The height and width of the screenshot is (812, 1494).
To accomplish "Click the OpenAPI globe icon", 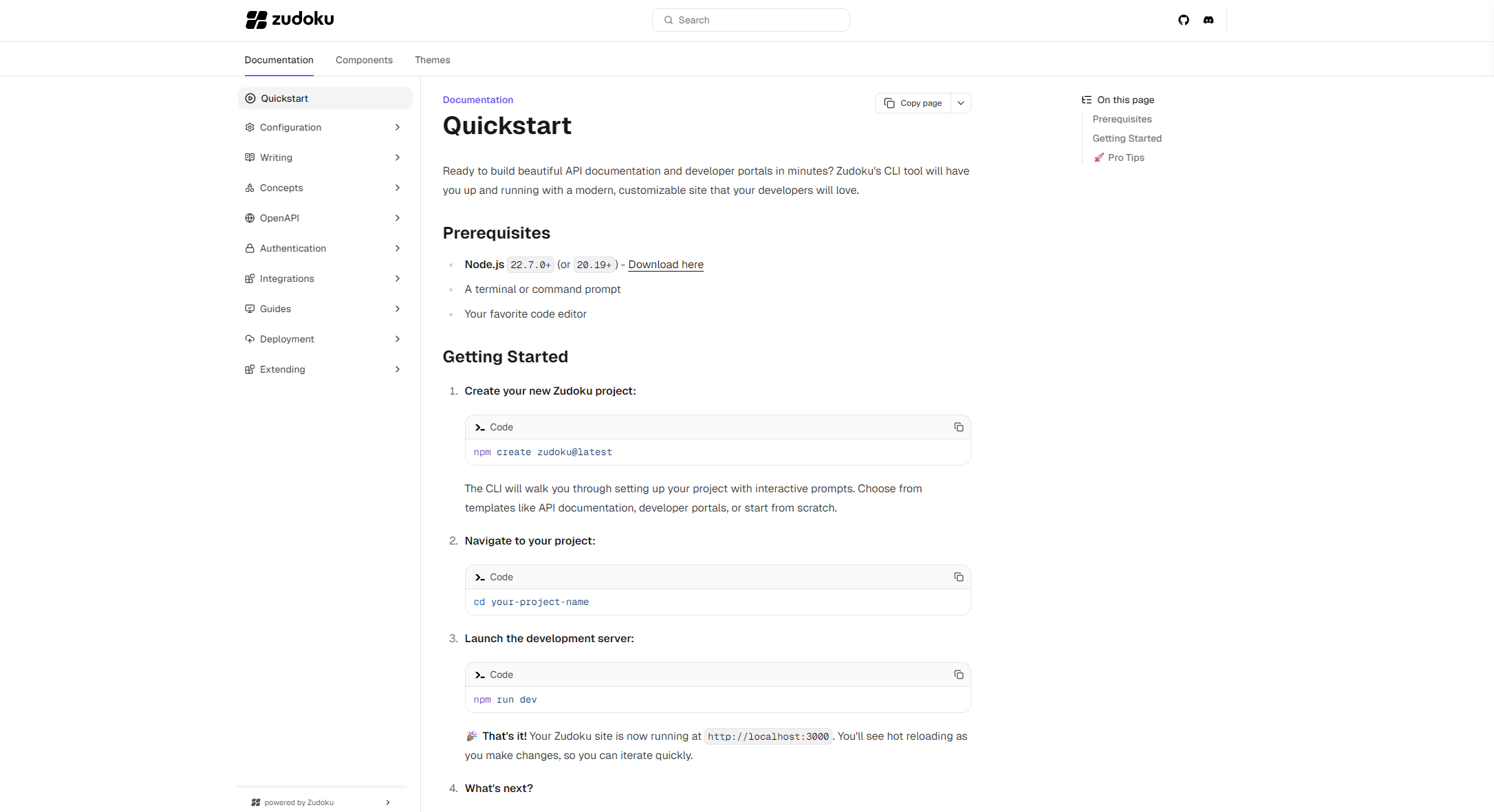I will pyautogui.click(x=250, y=218).
